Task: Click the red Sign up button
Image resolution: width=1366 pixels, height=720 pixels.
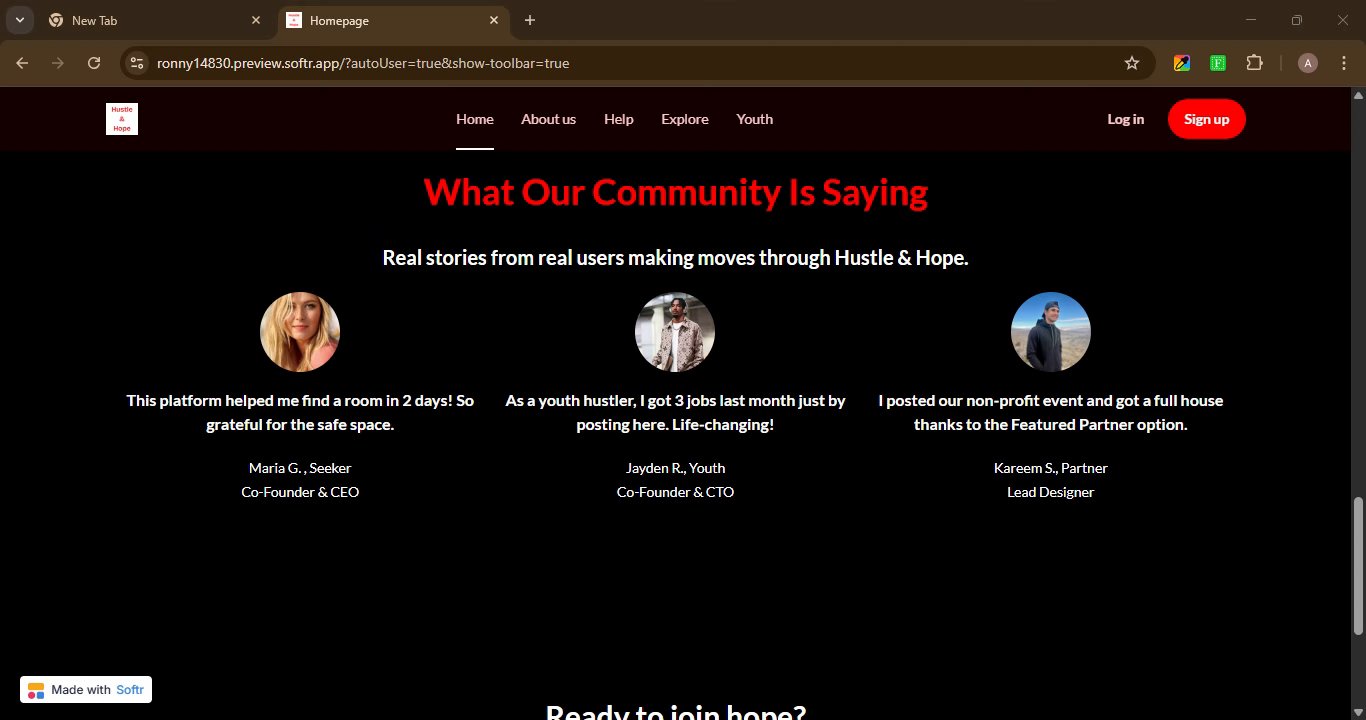Action: pos(1207,119)
